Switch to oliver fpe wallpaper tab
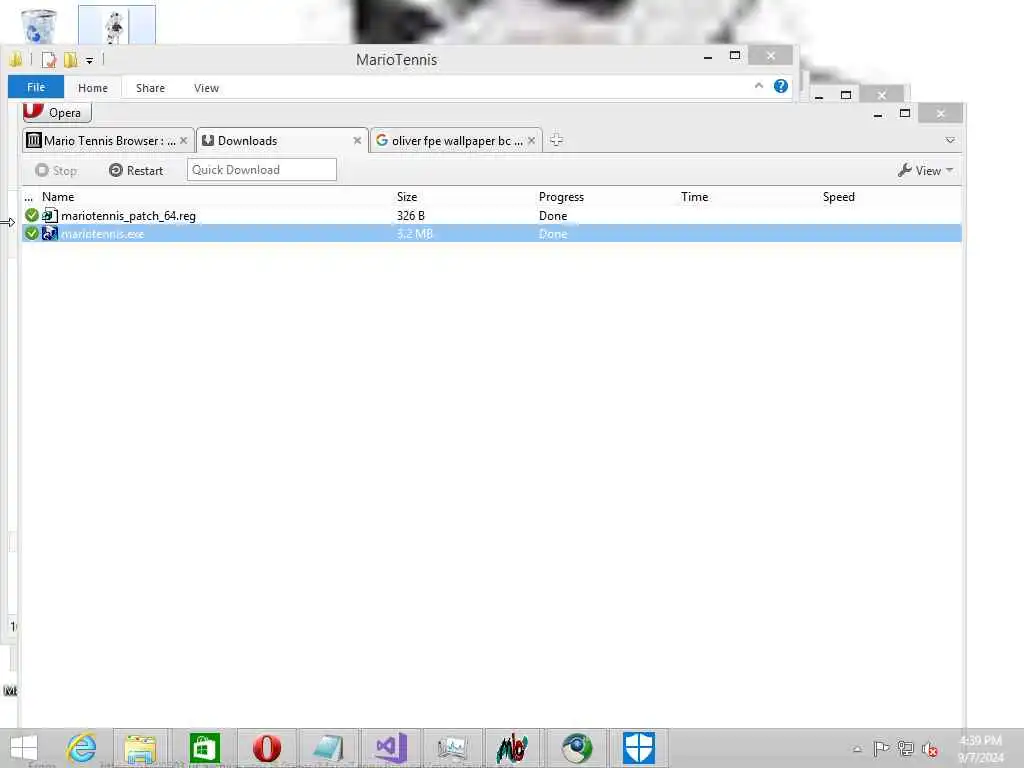The image size is (1024, 768). click(x=450, y=140)
